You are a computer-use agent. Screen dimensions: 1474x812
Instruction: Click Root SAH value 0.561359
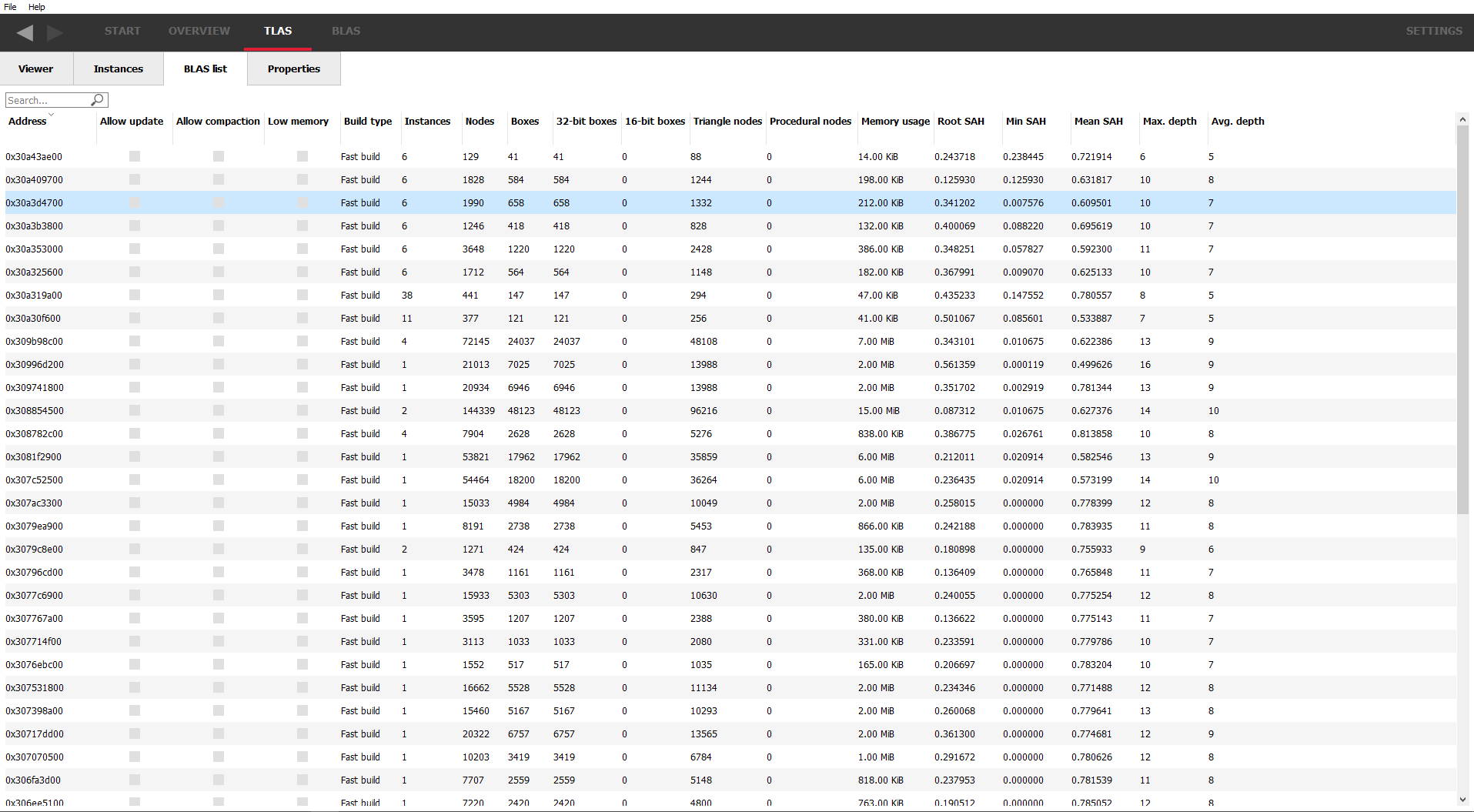pyautogui.click(x=954, y=364)
